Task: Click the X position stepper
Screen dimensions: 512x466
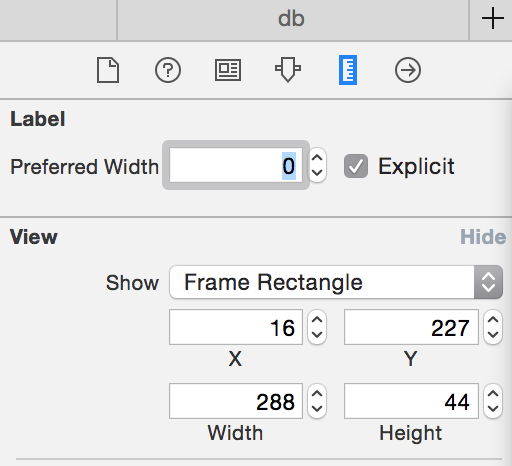Action: 317,327
